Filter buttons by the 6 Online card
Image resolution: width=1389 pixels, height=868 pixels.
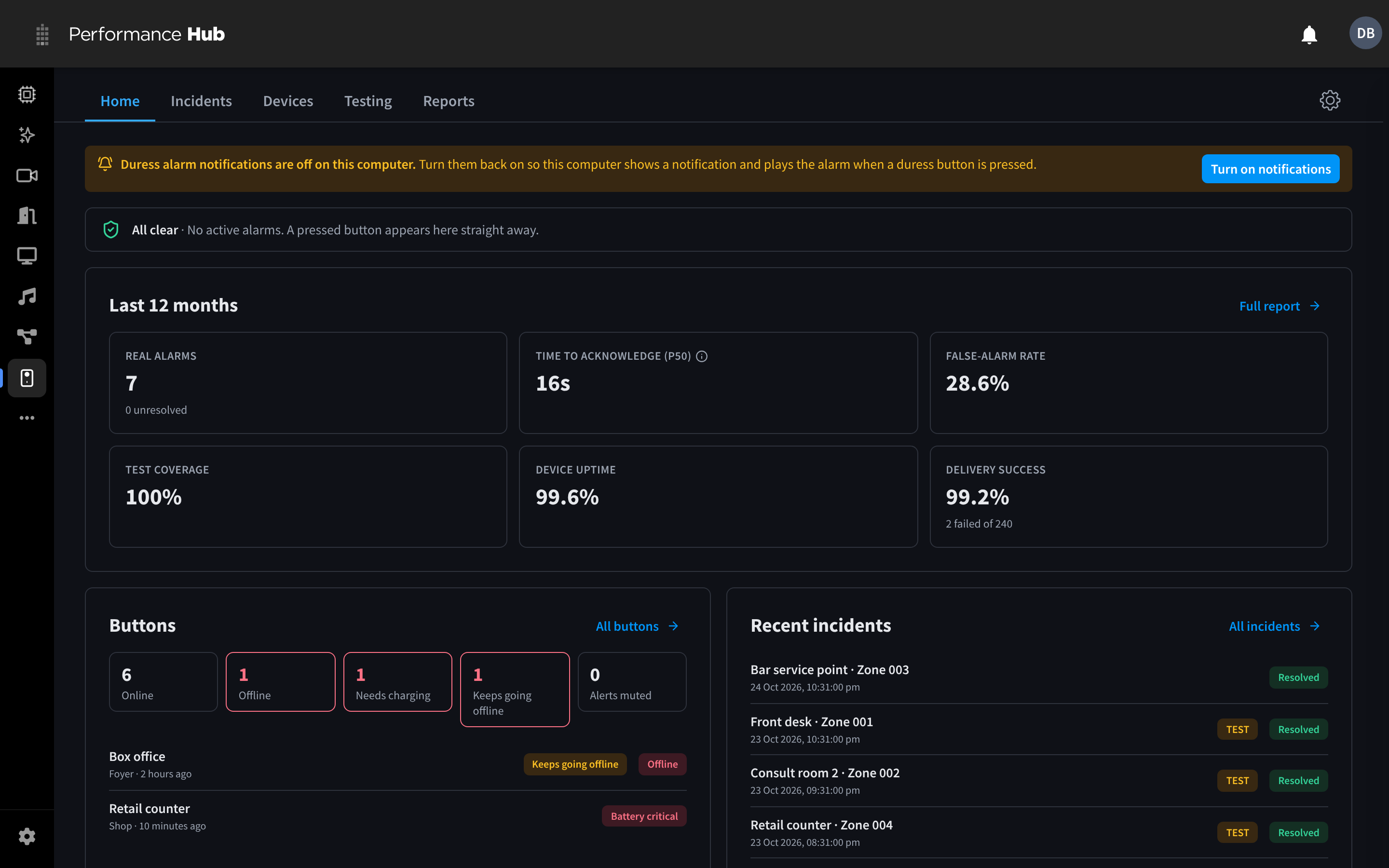163,682
